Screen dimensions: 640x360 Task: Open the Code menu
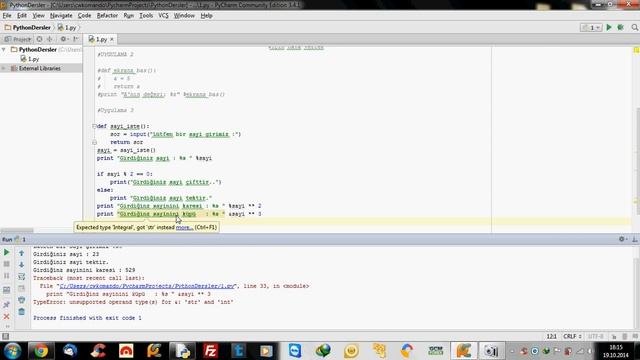click(x=84, y=16)
